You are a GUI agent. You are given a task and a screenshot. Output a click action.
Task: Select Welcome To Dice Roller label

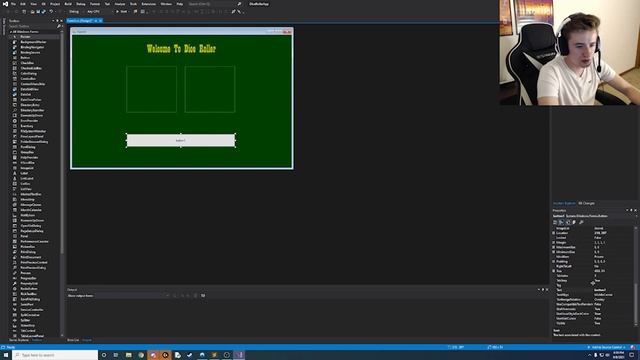point(181,49)
